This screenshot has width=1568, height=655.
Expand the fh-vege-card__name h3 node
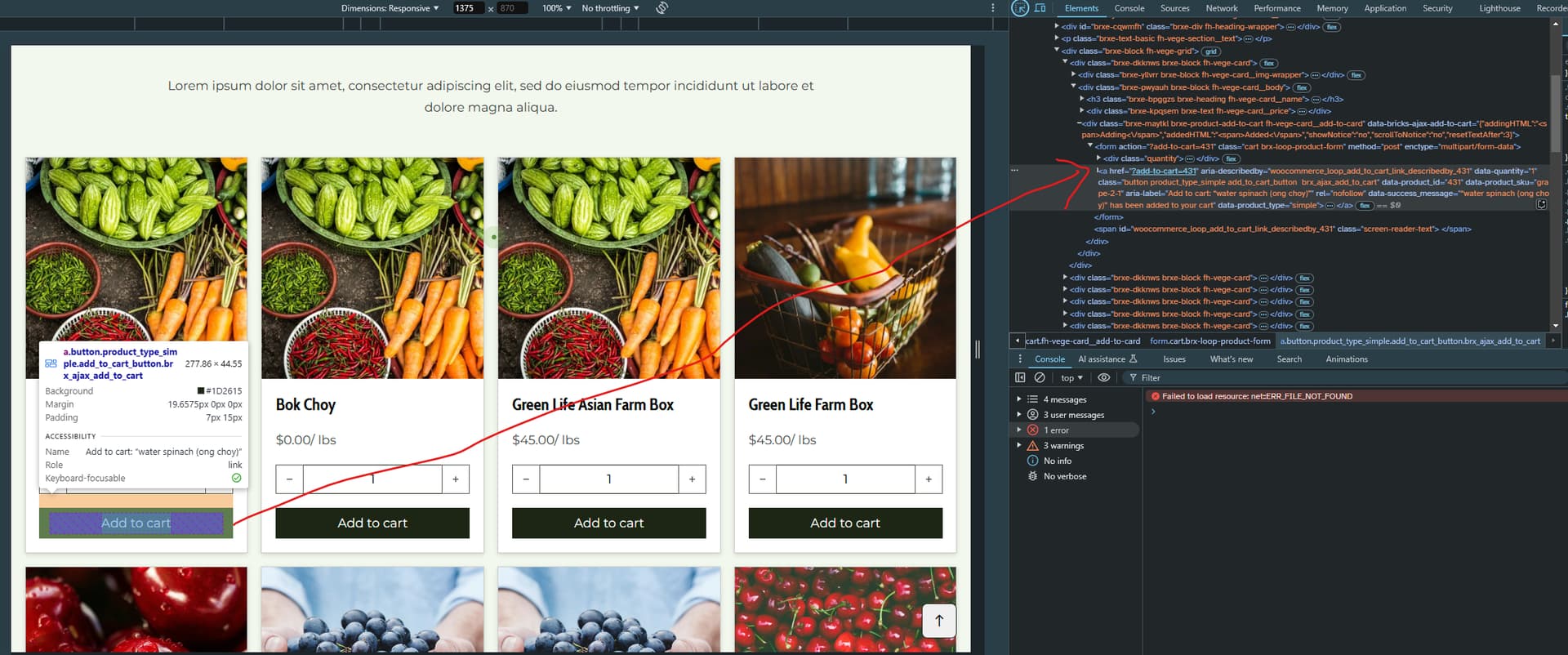coord(1082,99)
